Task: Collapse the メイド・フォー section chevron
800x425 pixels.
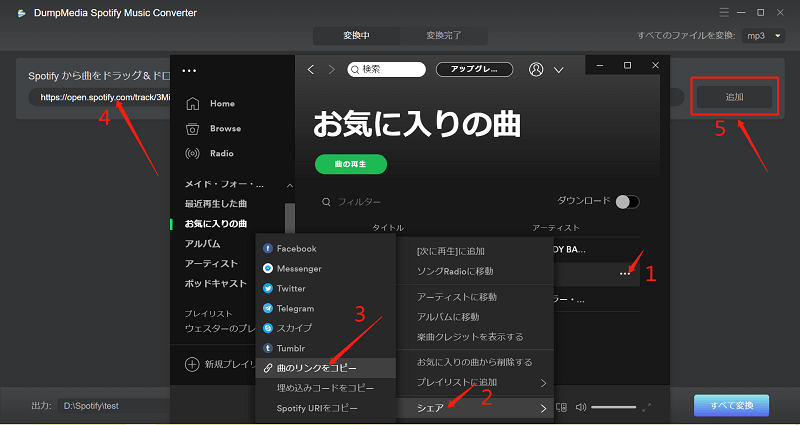Action: click(290, 185)
